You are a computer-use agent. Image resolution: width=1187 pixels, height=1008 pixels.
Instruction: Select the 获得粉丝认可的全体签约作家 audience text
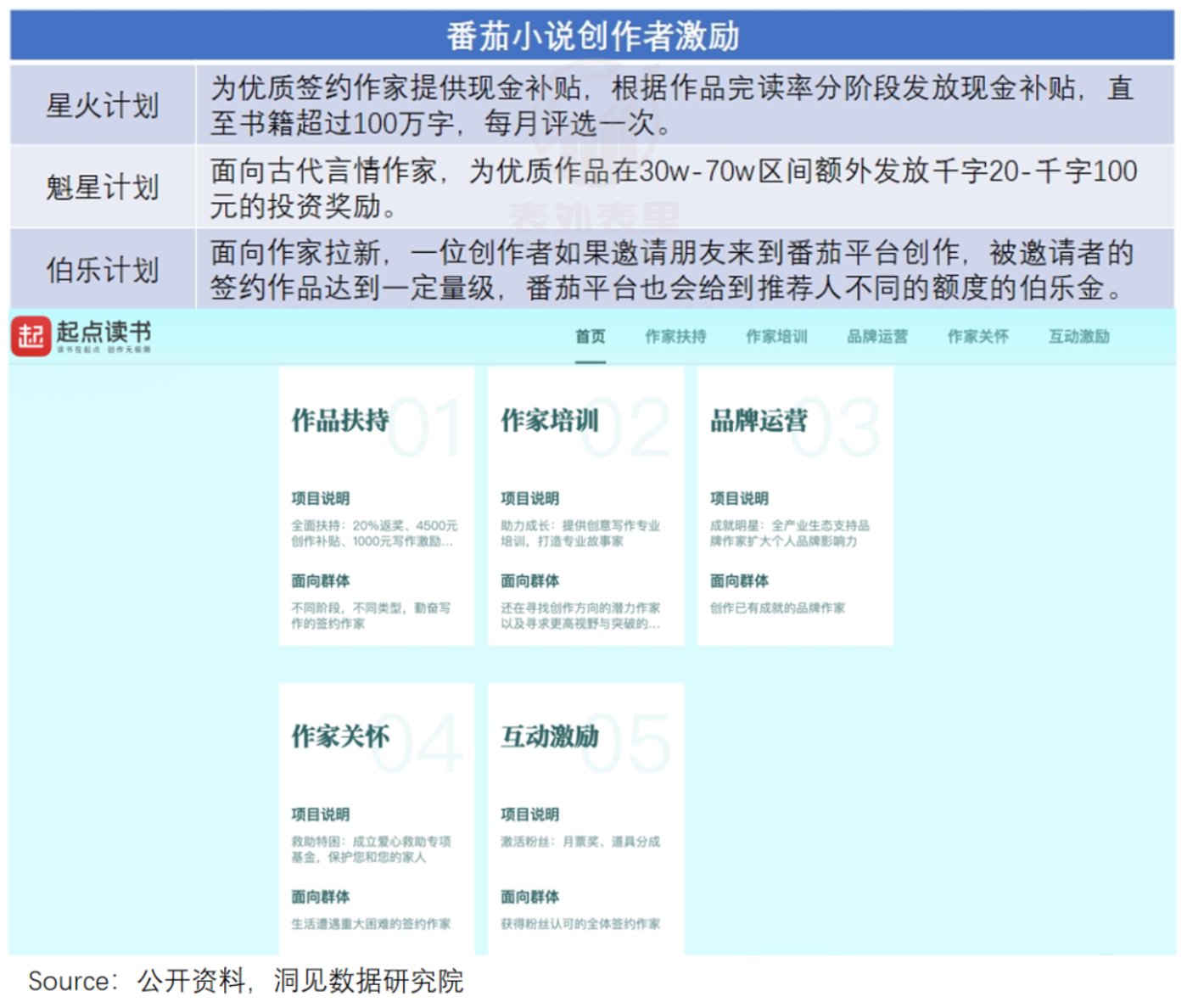[580, 924]
